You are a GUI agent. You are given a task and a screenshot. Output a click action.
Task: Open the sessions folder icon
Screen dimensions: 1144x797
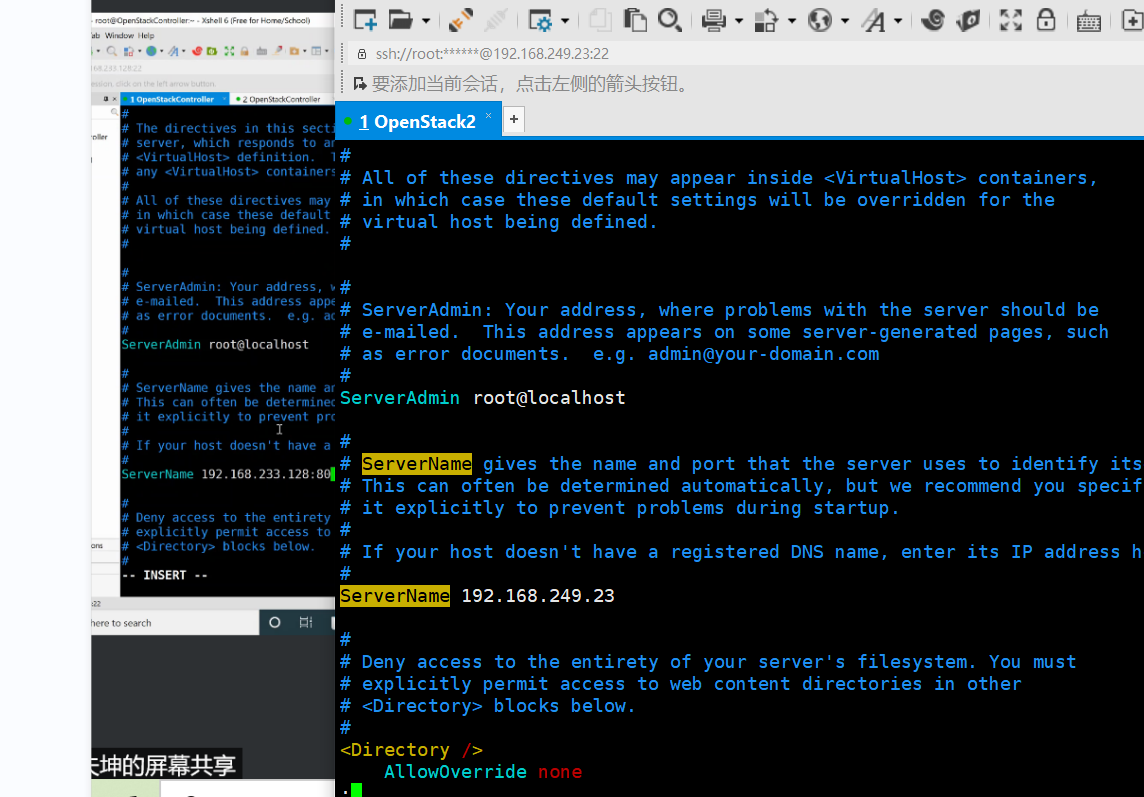(x=401, y=20)
